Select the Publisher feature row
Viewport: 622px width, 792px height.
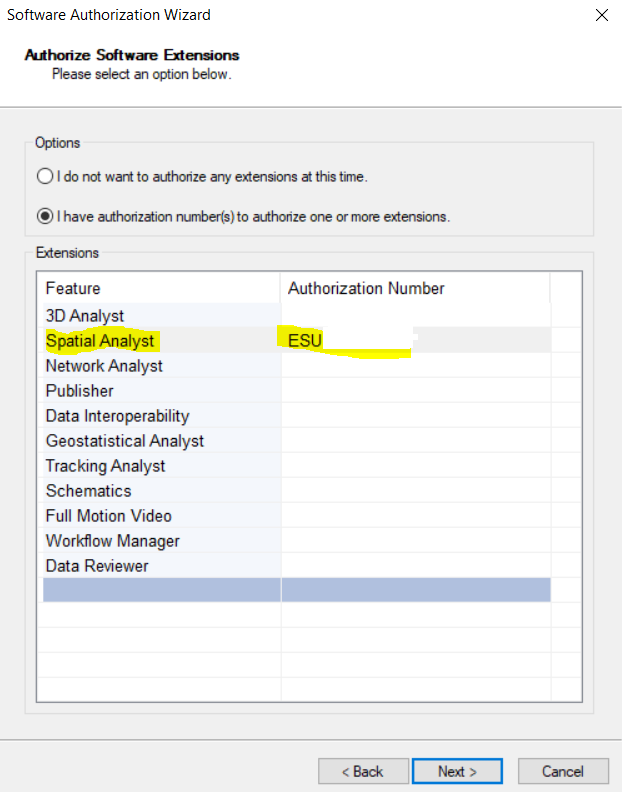point(80,391)
